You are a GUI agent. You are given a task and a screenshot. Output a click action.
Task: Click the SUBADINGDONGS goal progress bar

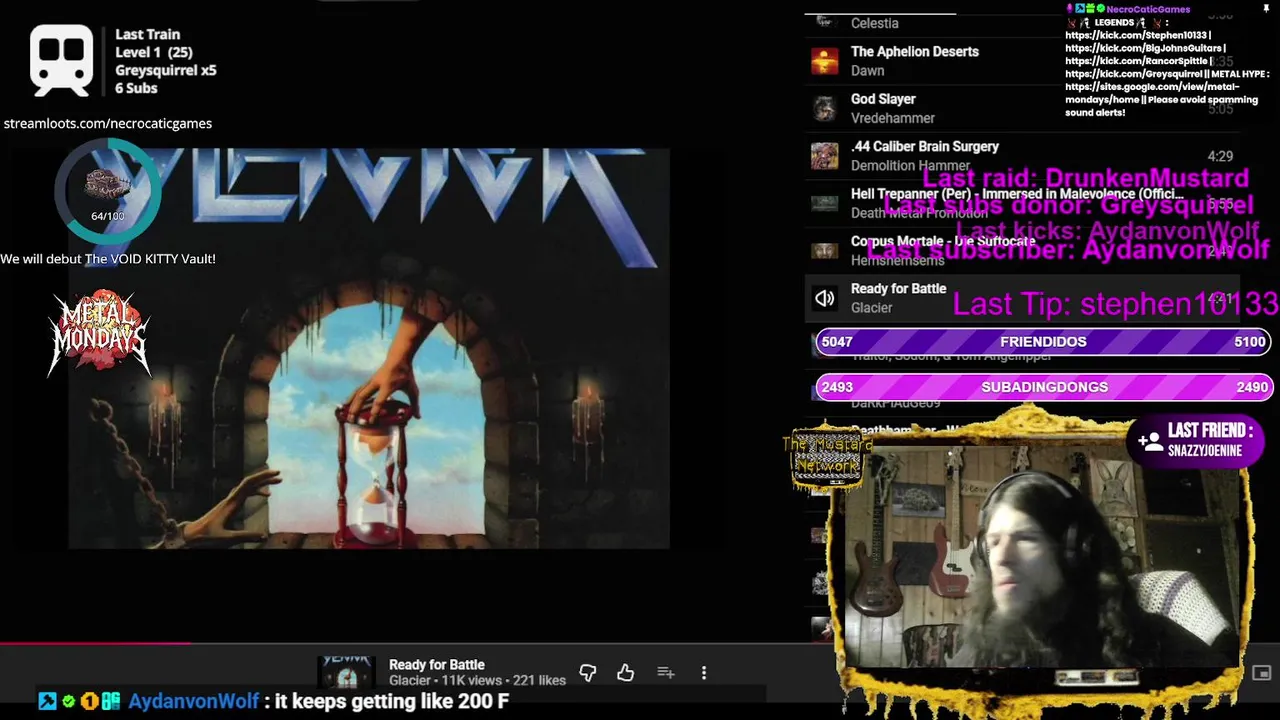coord(1043,387)
